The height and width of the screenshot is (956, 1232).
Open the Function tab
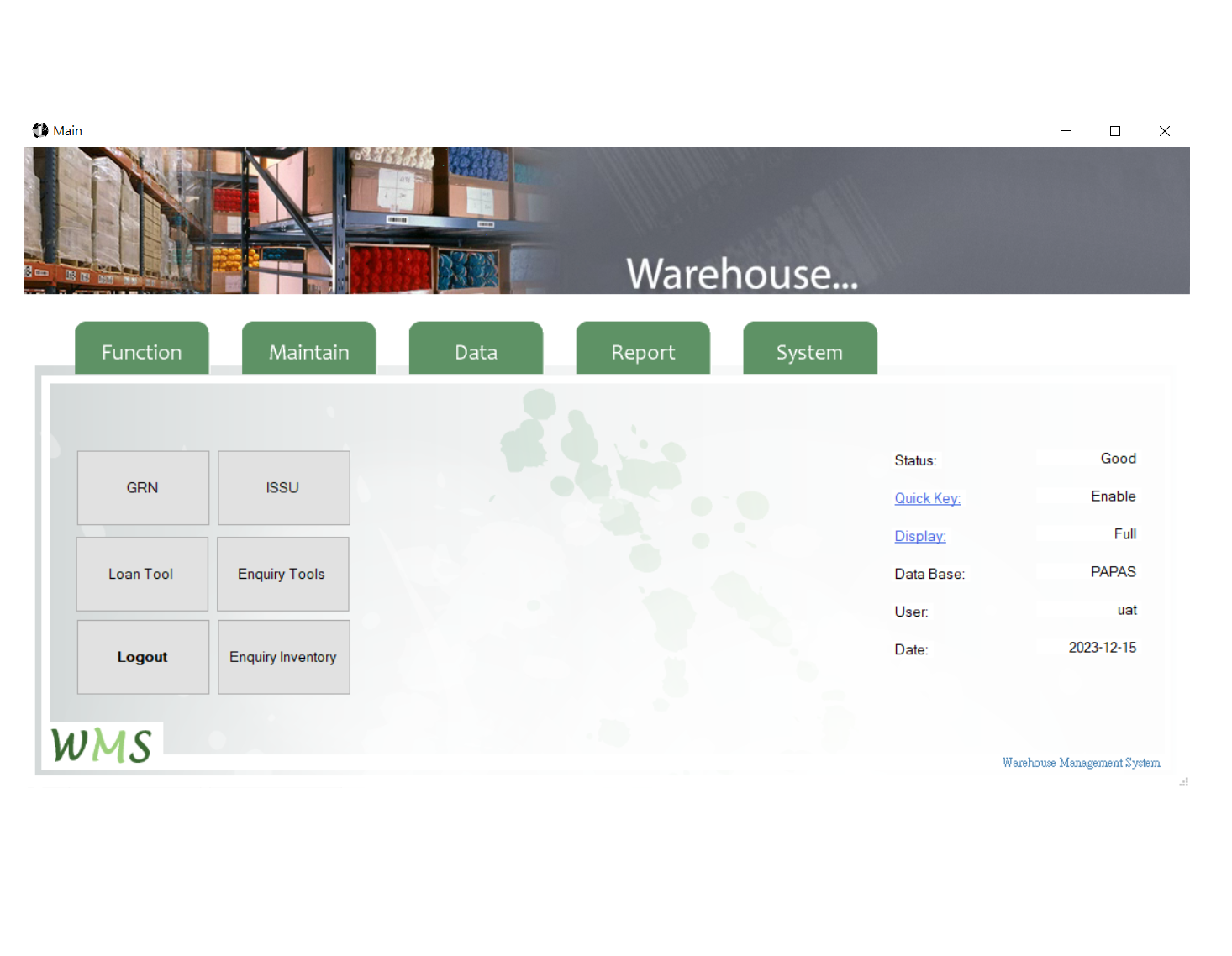pos(141,349)
